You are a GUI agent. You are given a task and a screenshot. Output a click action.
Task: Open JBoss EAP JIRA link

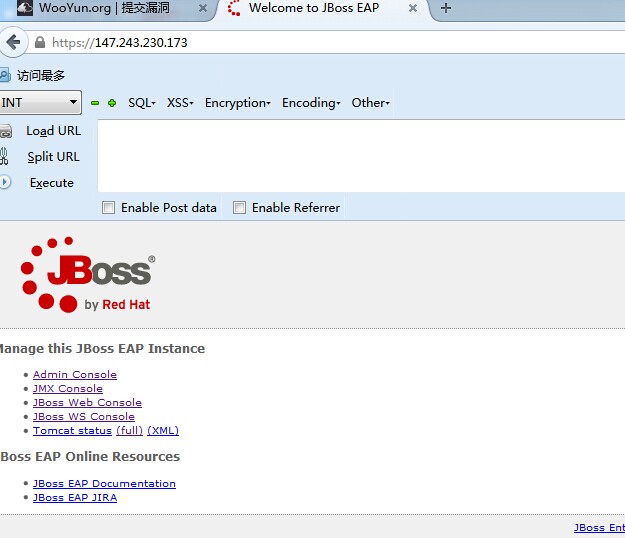pos(75,497)
